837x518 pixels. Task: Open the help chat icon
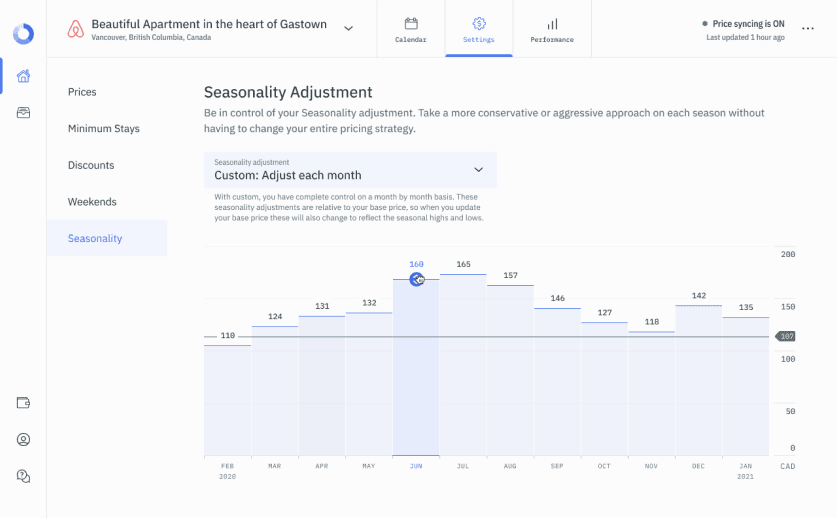[23, 476]
